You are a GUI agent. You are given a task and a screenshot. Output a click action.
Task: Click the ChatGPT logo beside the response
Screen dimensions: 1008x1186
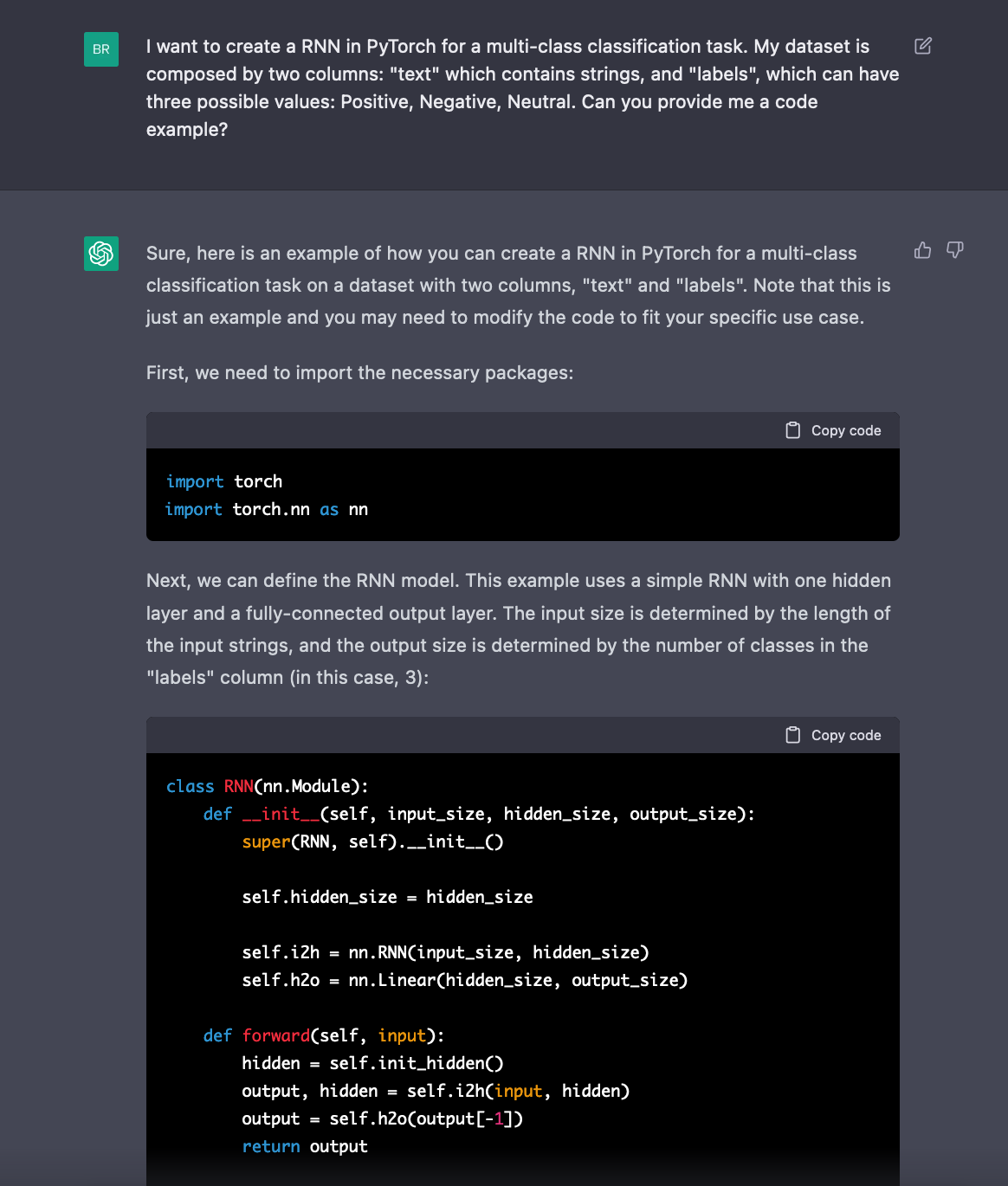(101, 254)
